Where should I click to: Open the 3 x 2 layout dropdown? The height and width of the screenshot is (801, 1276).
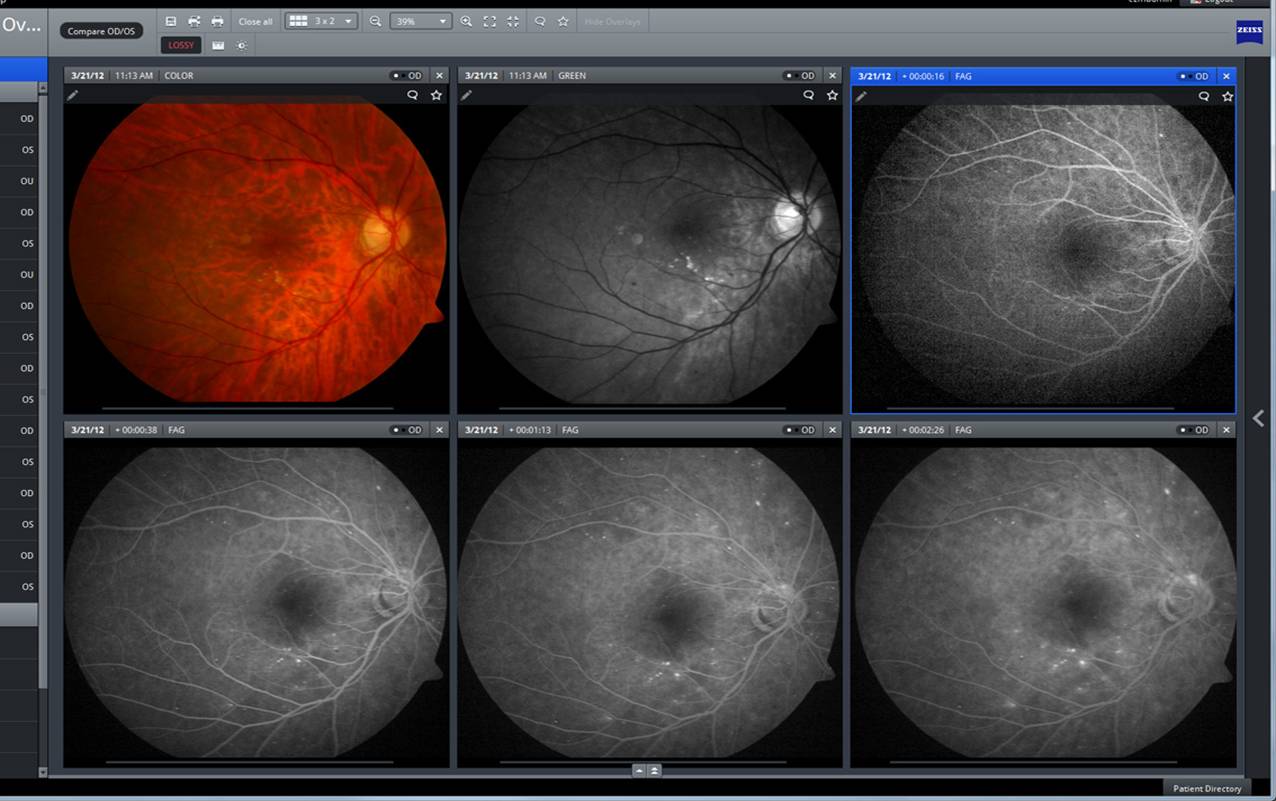[x=321, y=21]
